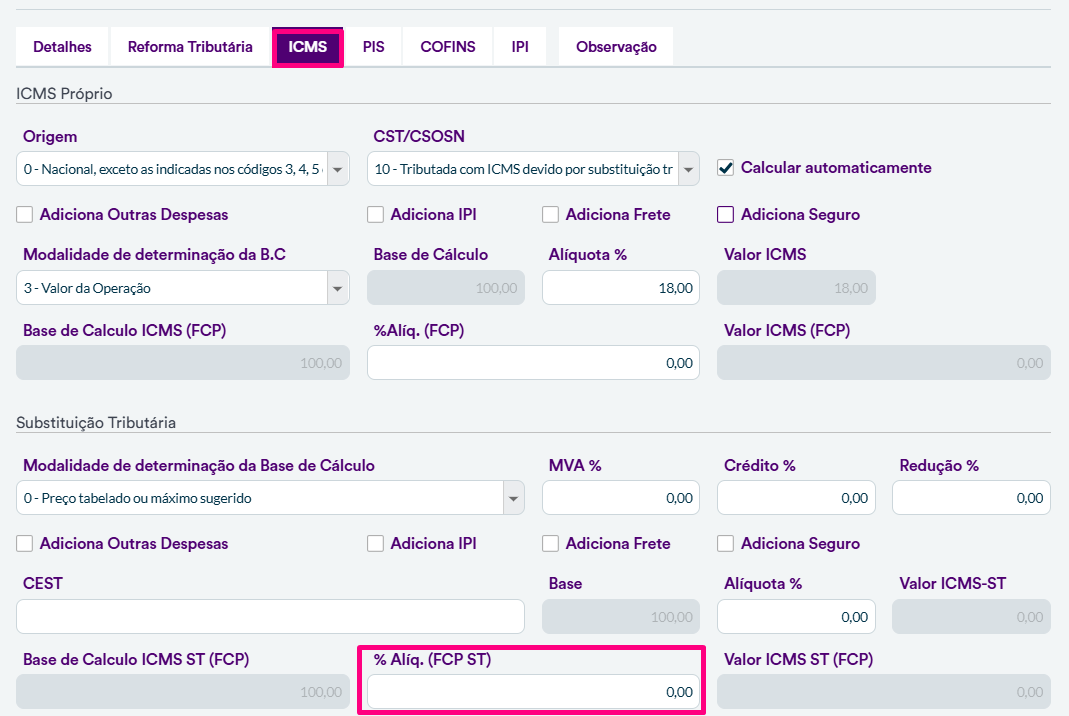Click the ICMS Próprio Alíquota % field
Viewport: 1069px width, 716px height.
[x=620, y=288]
